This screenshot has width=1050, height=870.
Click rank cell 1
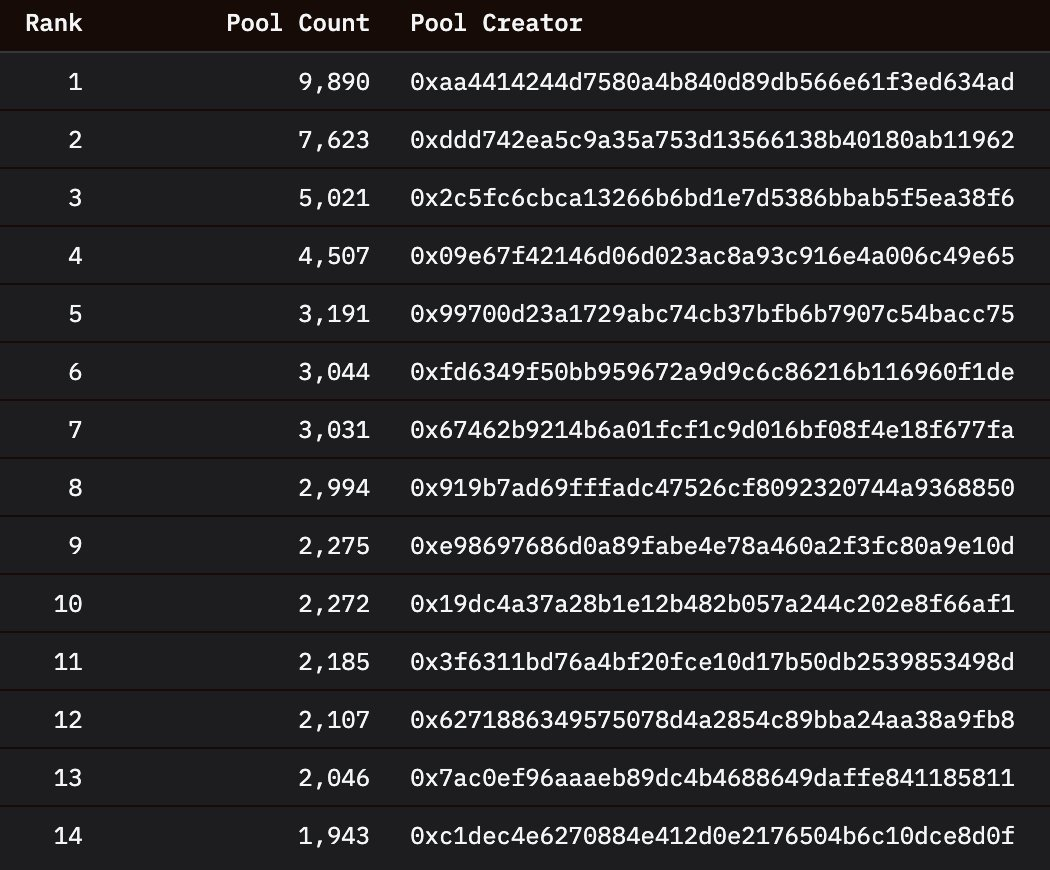pyautogui.click(x=75, y=82)
